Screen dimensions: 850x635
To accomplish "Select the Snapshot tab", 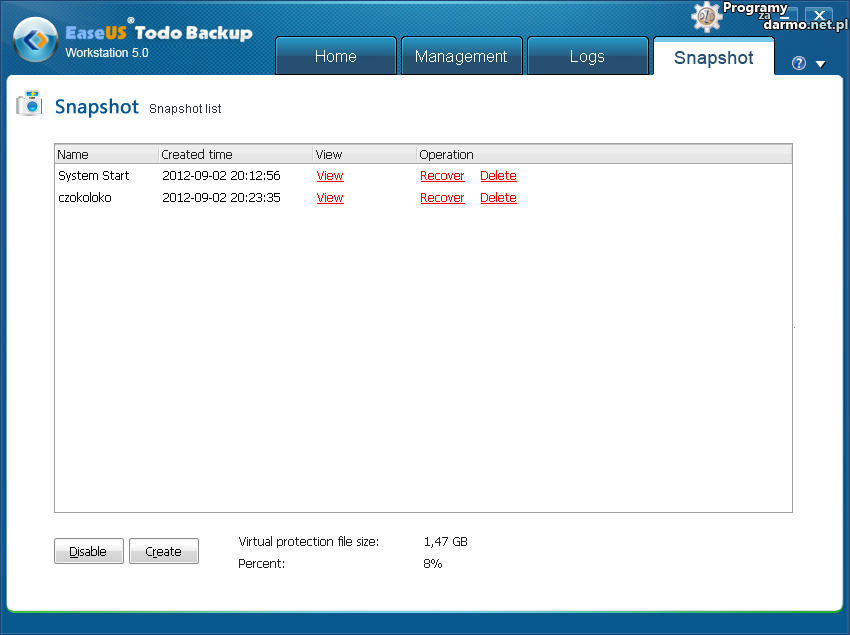I will coord(713,57).
